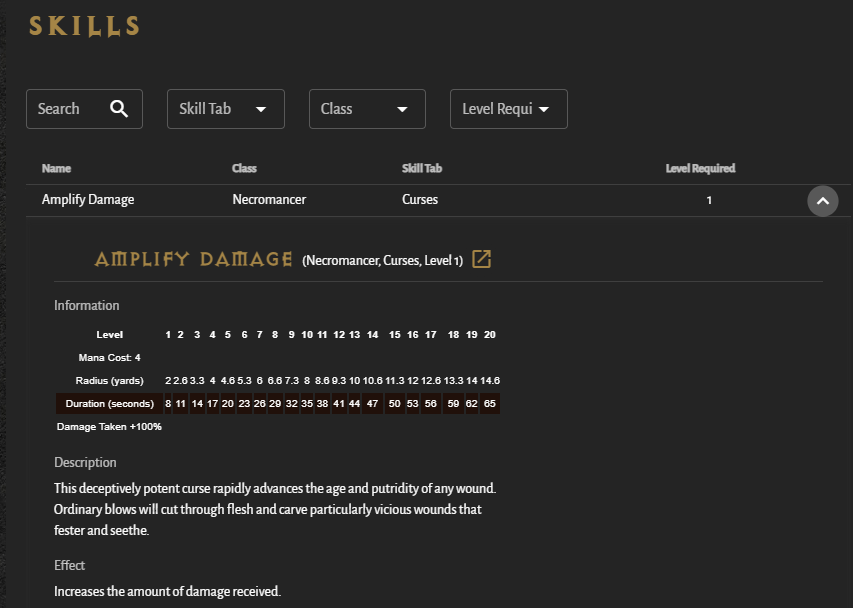Click the Mana Cost: 4 row

point(109,357)
